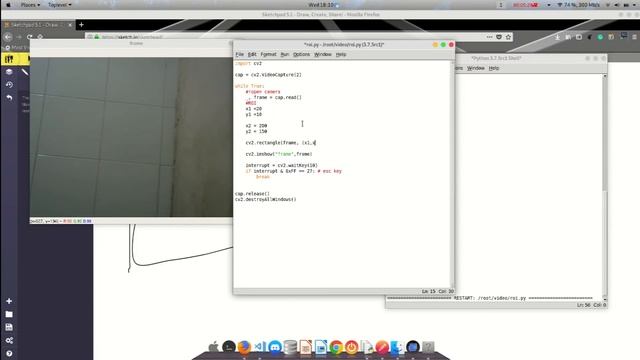Open the Format menu in rsi.py editor
Screen dimensions: 640x360
(x=269, y=54)
